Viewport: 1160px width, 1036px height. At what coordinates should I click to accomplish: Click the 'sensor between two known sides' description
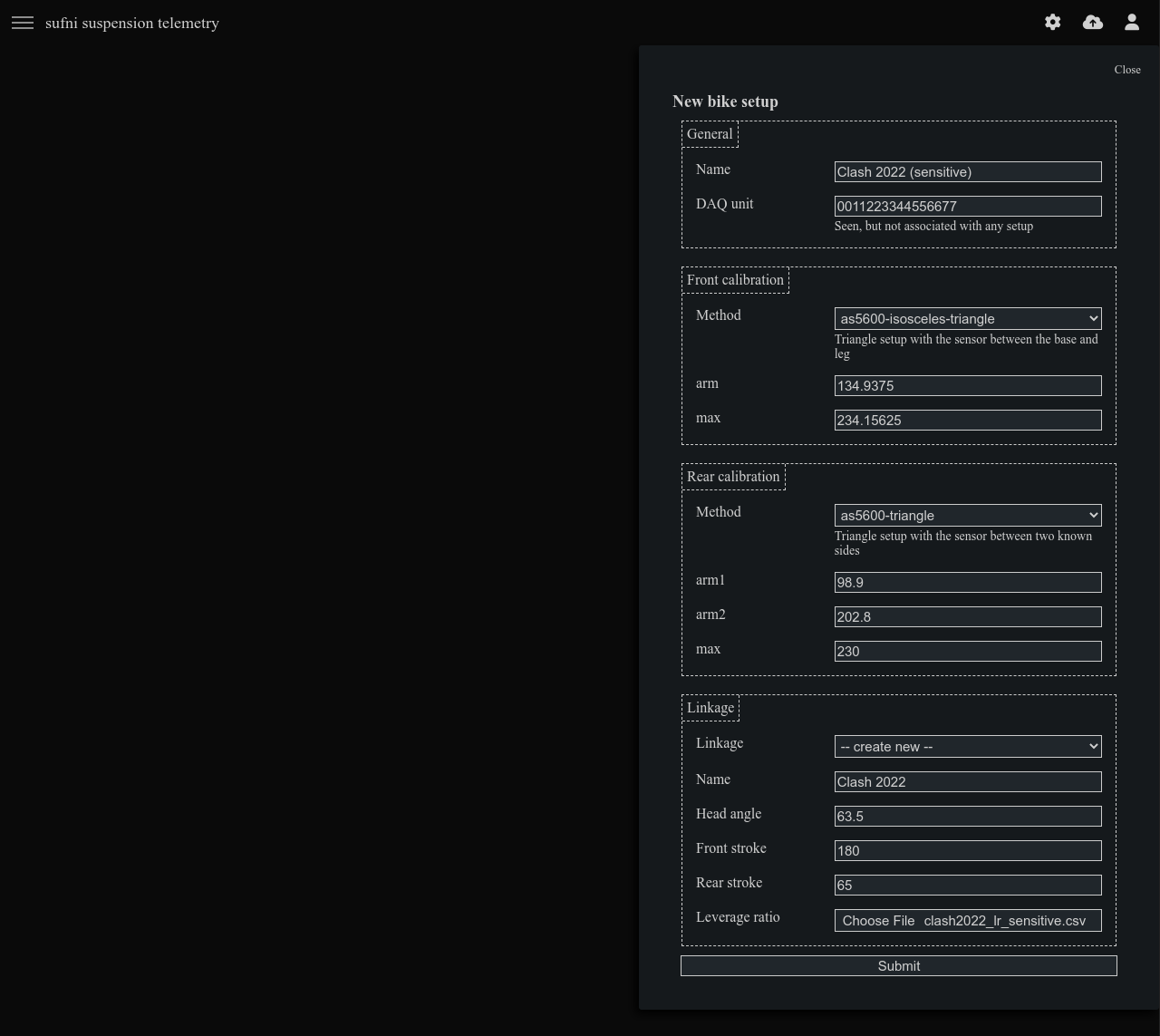click(963, 543)
